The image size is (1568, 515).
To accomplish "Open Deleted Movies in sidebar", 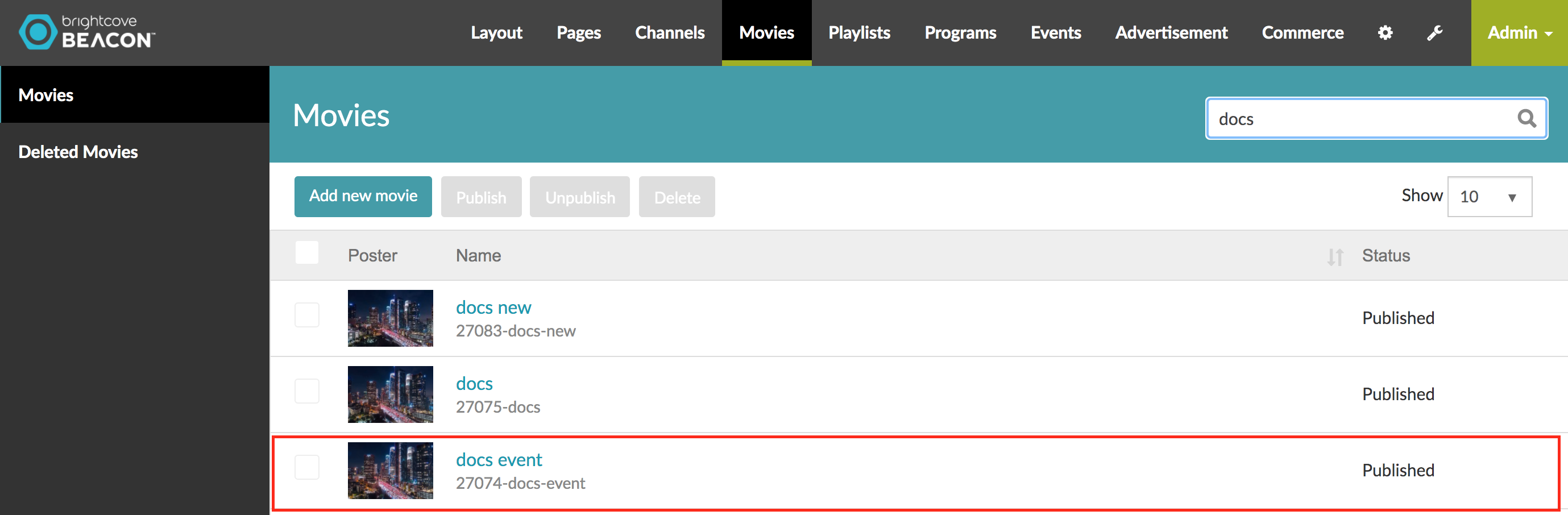I will 78,152.
